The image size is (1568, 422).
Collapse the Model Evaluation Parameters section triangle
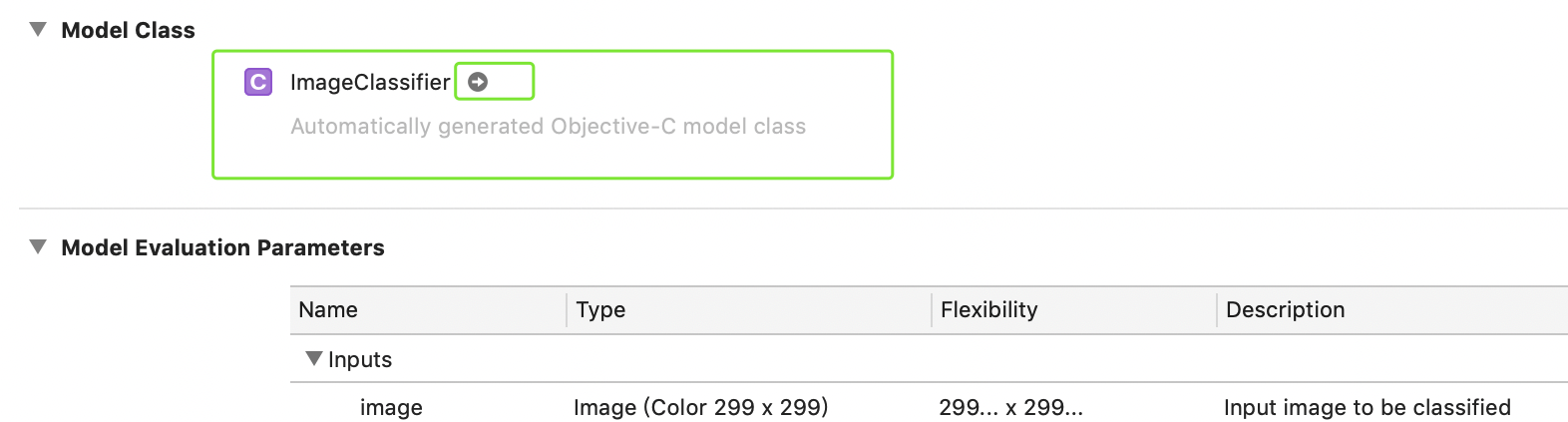pos(38,247)
